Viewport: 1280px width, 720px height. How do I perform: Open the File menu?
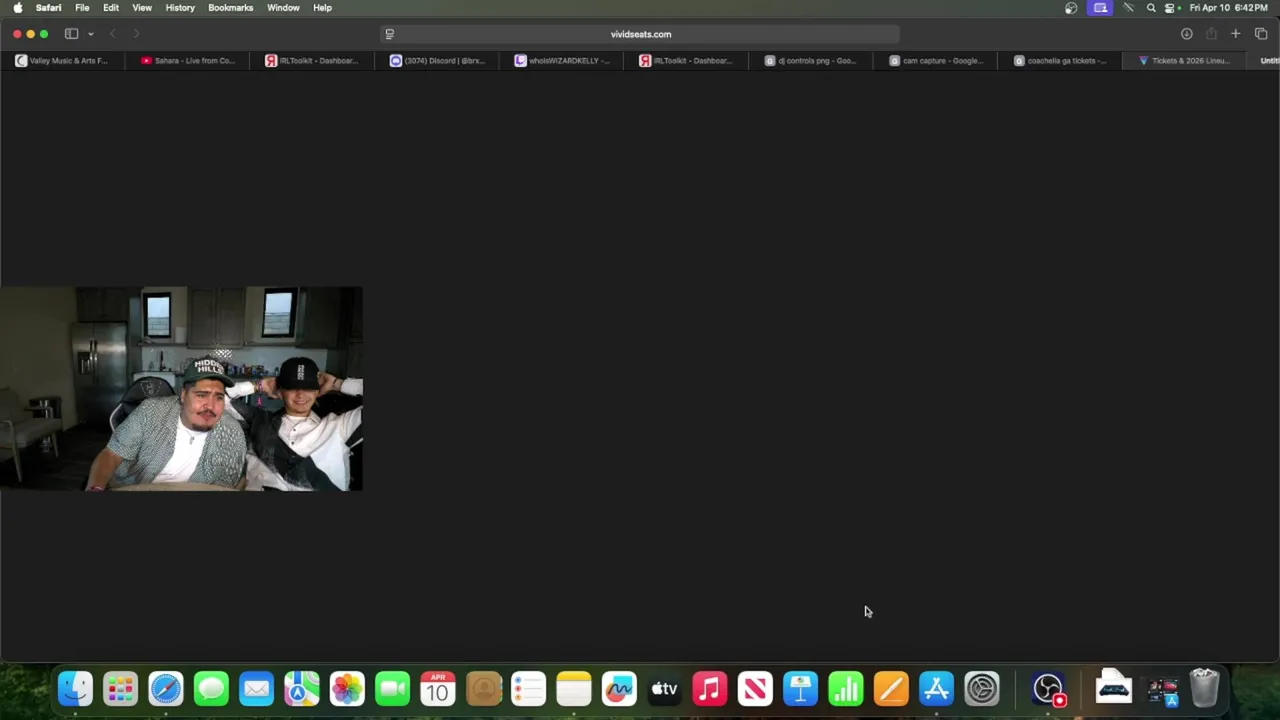point(82,8)
